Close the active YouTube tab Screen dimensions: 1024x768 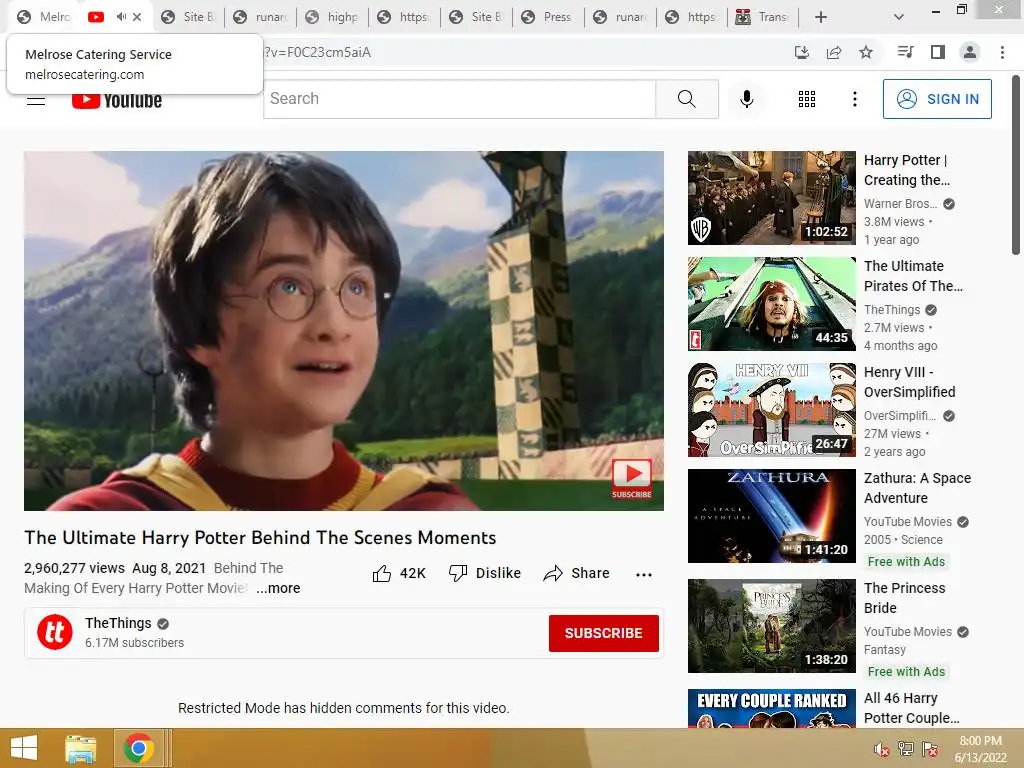click(137, 17)
